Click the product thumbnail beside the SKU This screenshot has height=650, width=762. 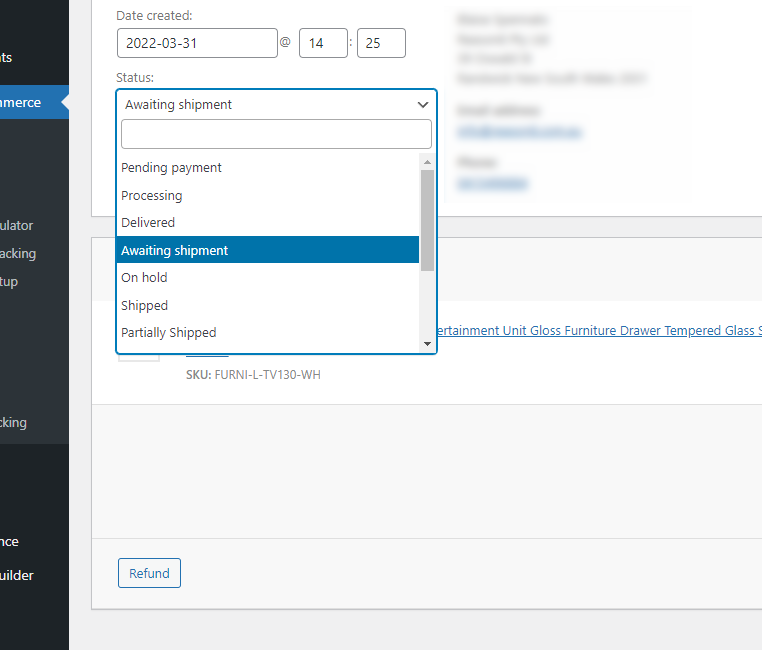click(x=138, y=358)
